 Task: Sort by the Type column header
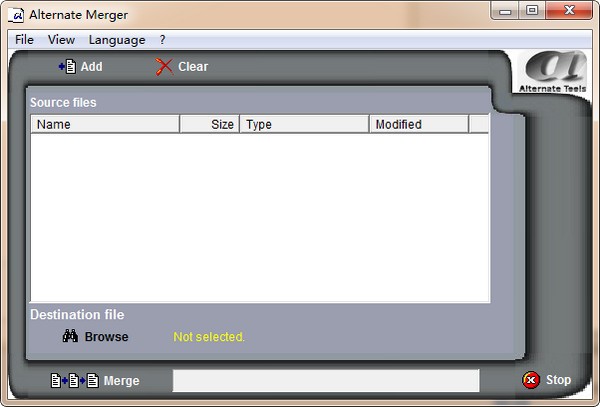pyautogui.click(x=305, y=124)
